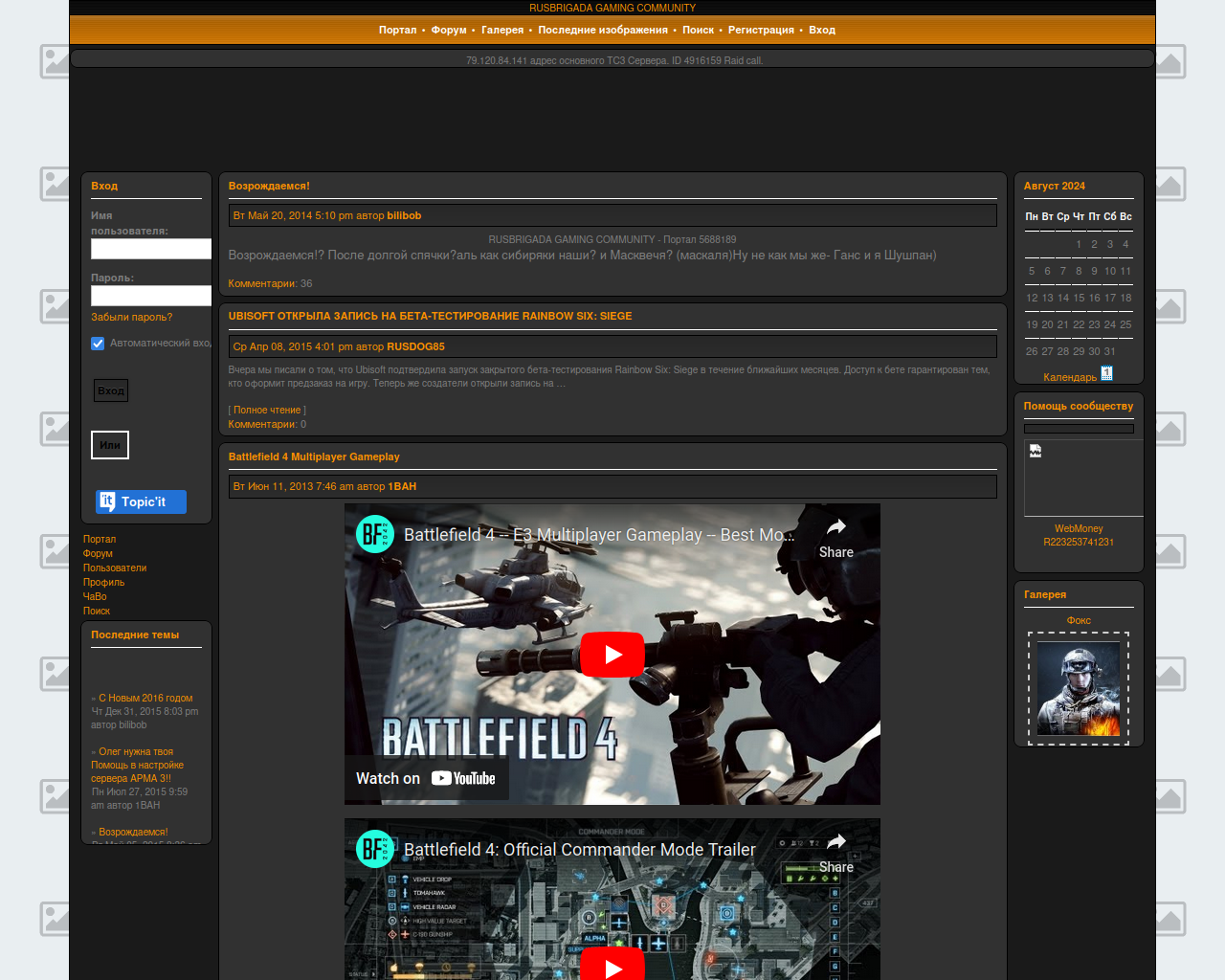Image resolution: width=1225 pixels, height=980 pixels.
Task: Open Портал in top navigation
Action: point(397,30)
